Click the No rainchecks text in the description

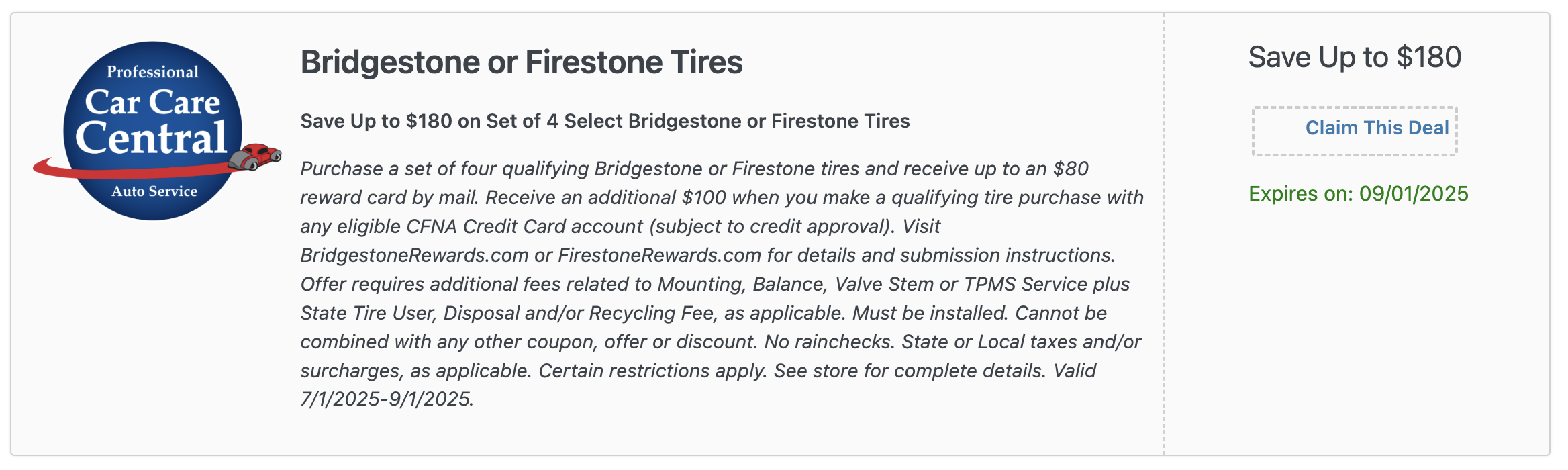point(830,342)
